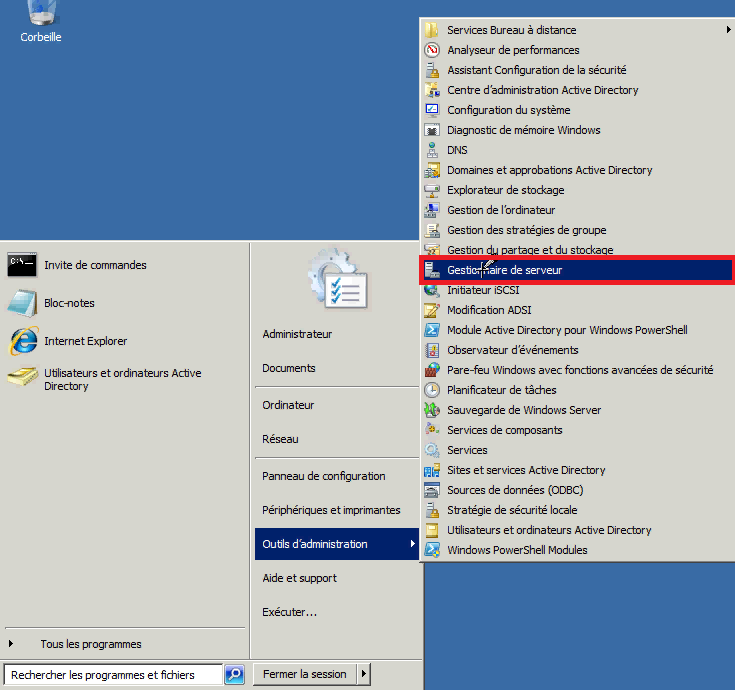Click the user picture at top of Start menu
Screen dimensions: 735x690
click(339, 279)
